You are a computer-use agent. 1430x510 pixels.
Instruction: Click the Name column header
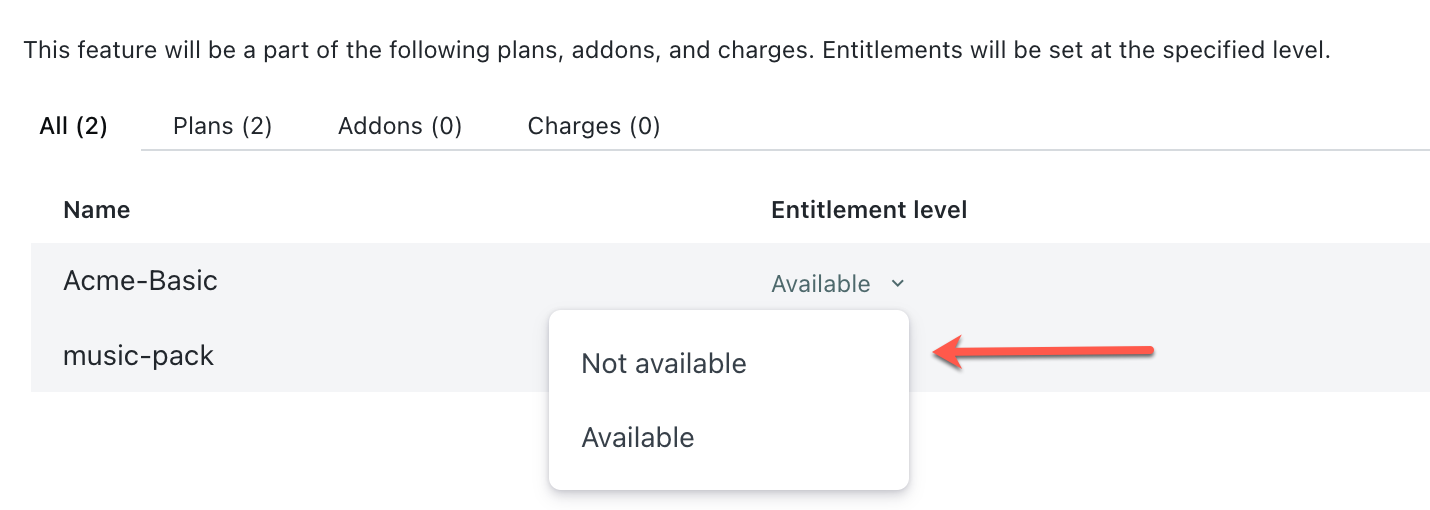click(x=97, y=210)
